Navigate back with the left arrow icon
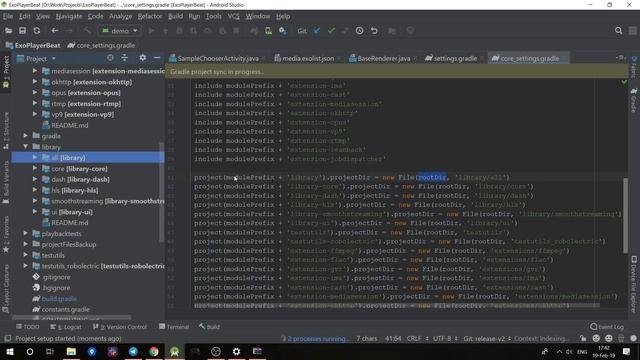Image resolution: width=640 pixels, height=360 pixels. coord(55,31)
